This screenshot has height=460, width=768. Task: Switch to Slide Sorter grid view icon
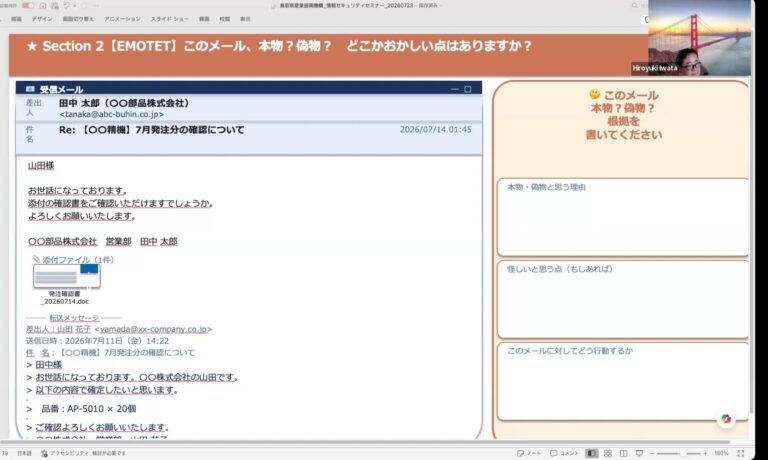(608, 453)
